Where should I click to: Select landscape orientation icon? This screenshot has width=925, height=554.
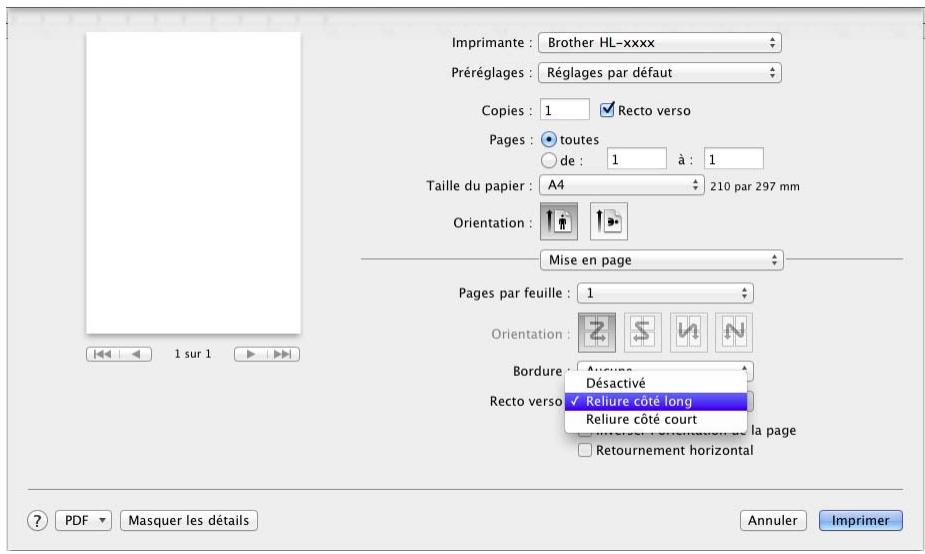click(x=608, y=221)
